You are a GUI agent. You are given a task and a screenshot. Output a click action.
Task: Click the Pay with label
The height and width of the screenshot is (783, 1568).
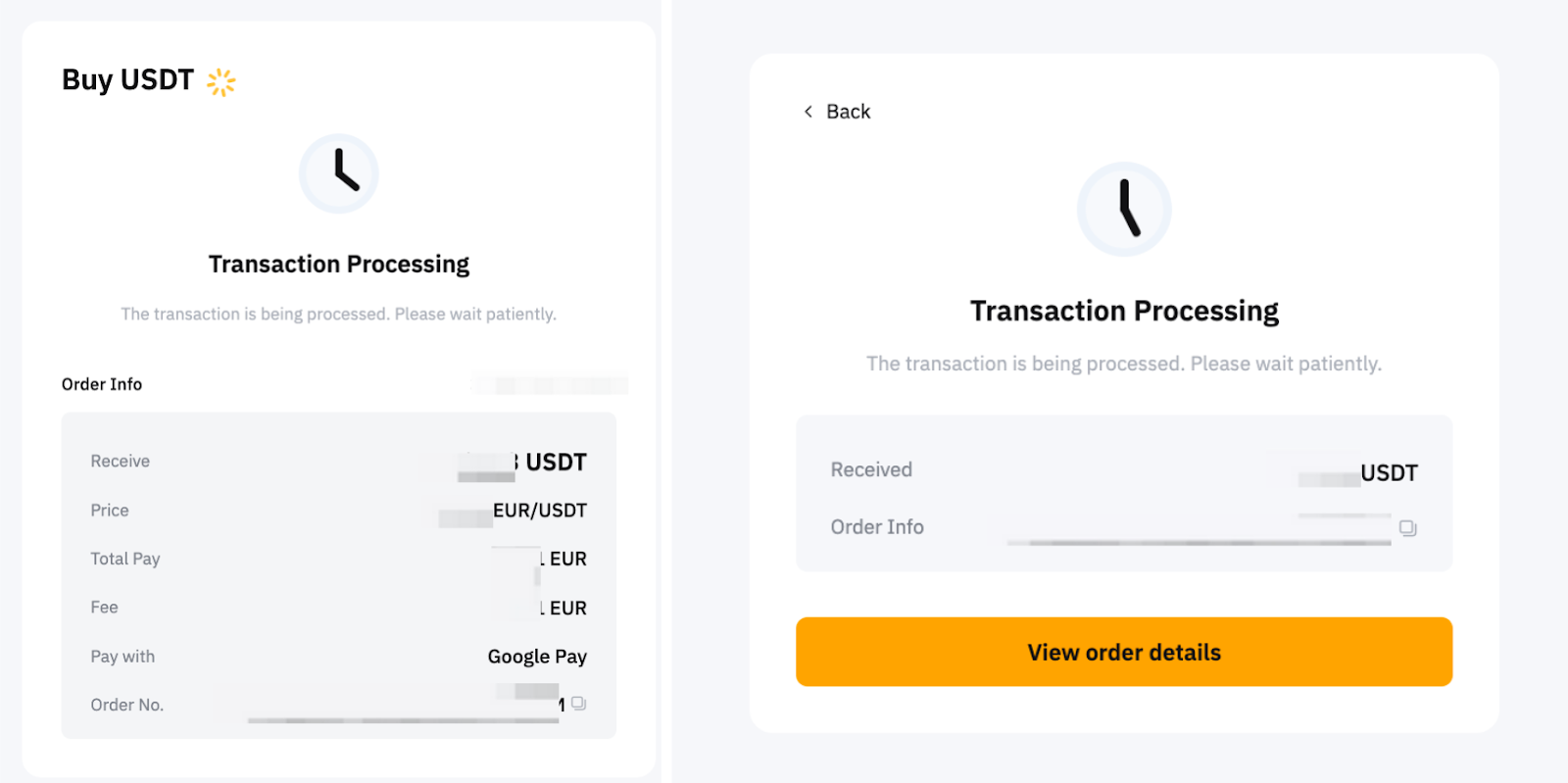pos(122,656)
